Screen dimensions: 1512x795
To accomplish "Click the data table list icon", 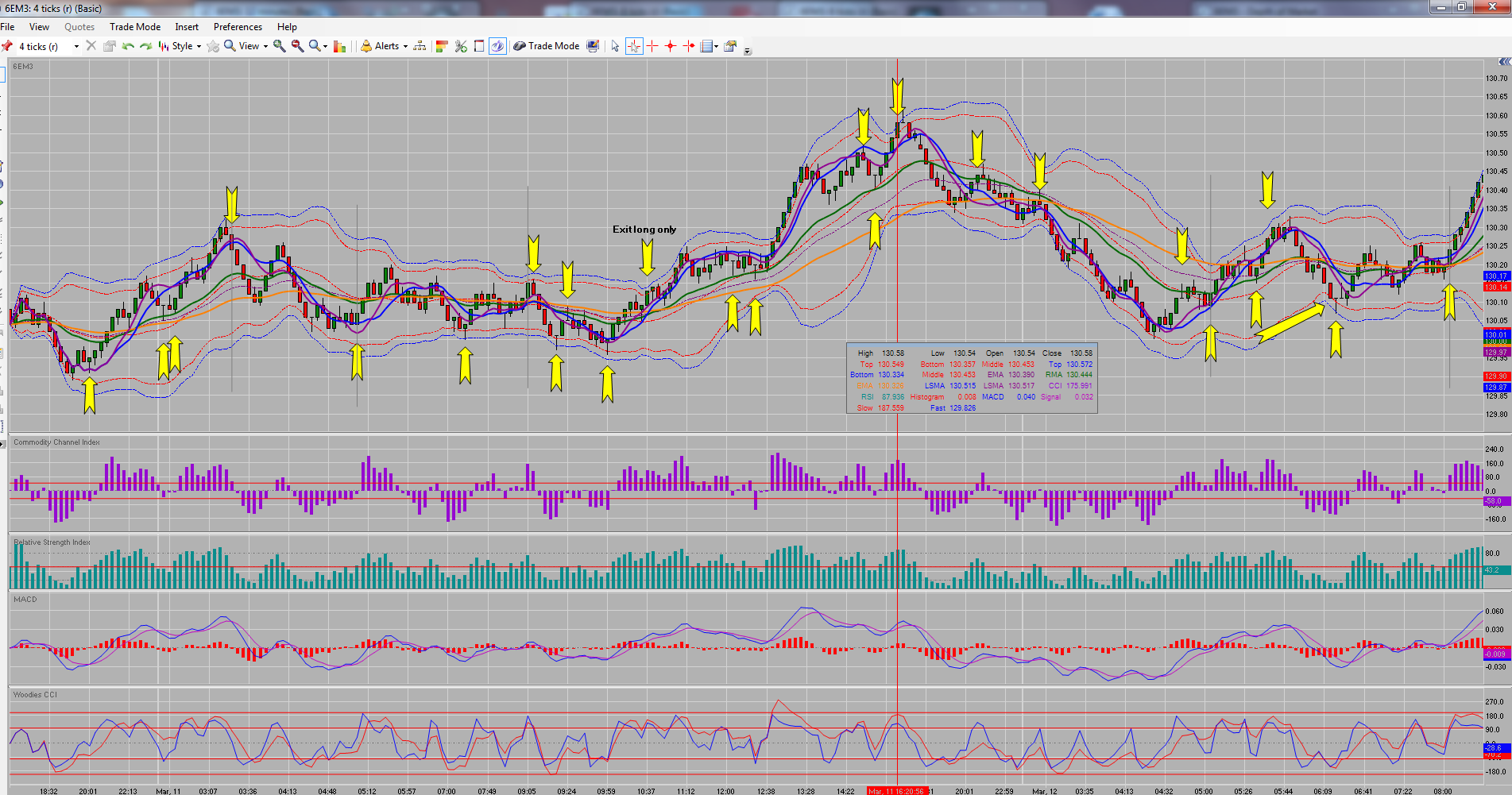I will (x=706, y=46).
